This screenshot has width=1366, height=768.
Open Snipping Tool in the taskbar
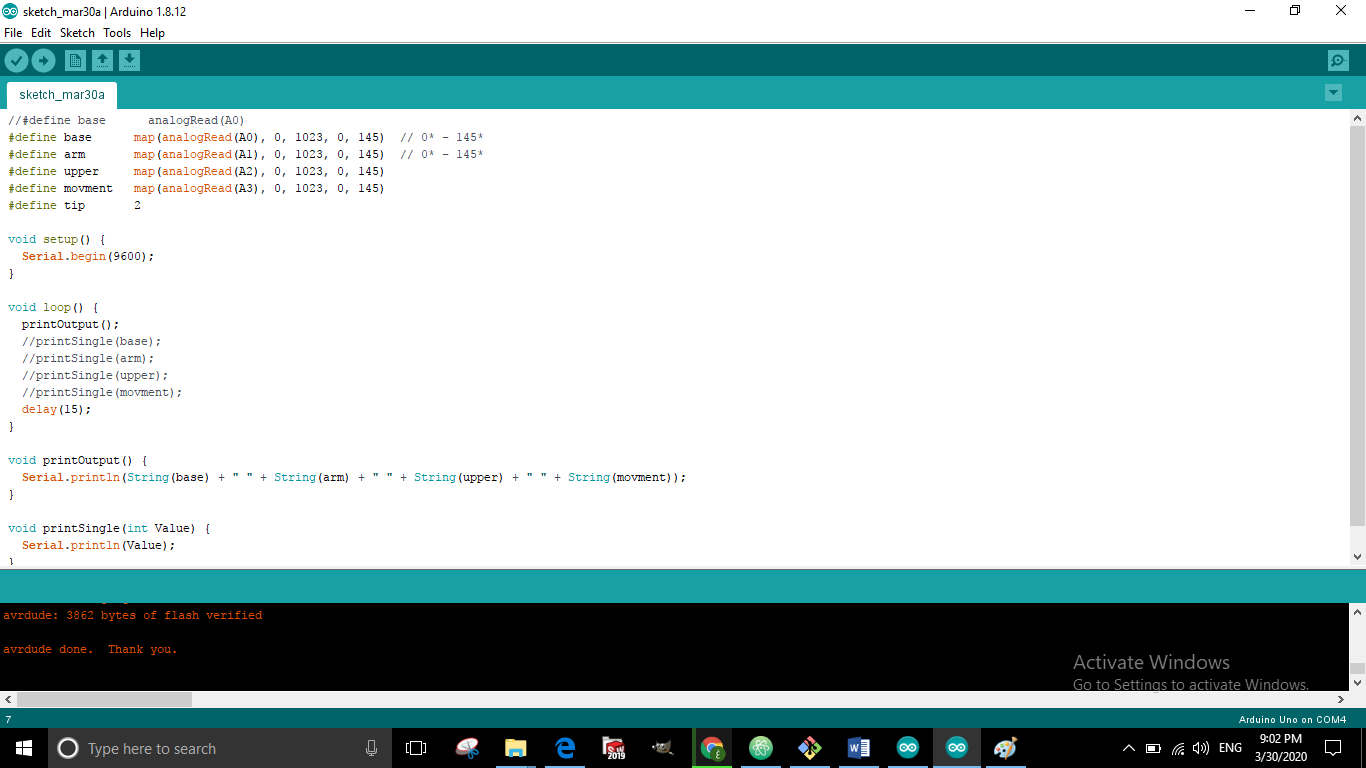pyautogui.click(x=467, y=748)
